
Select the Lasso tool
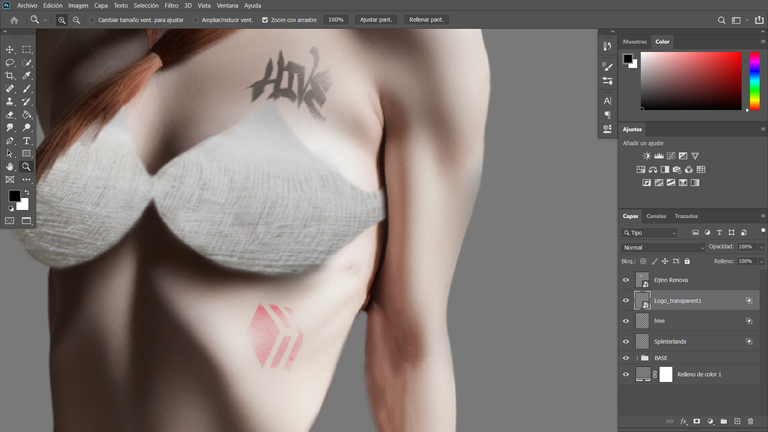coord(10,63)
